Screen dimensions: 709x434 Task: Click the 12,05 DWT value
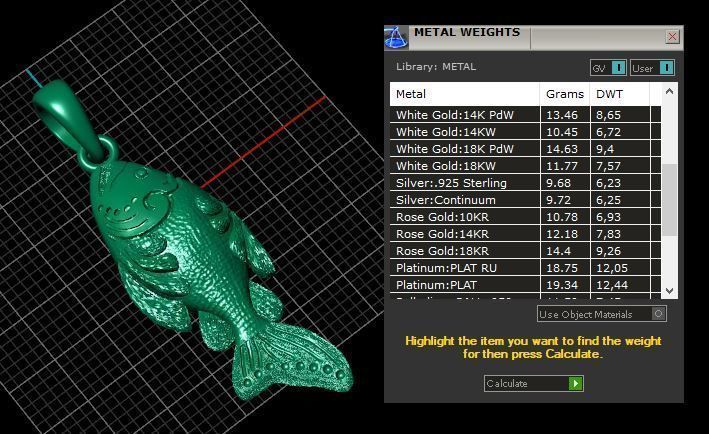pyautogui.click(x=612, y=268)
